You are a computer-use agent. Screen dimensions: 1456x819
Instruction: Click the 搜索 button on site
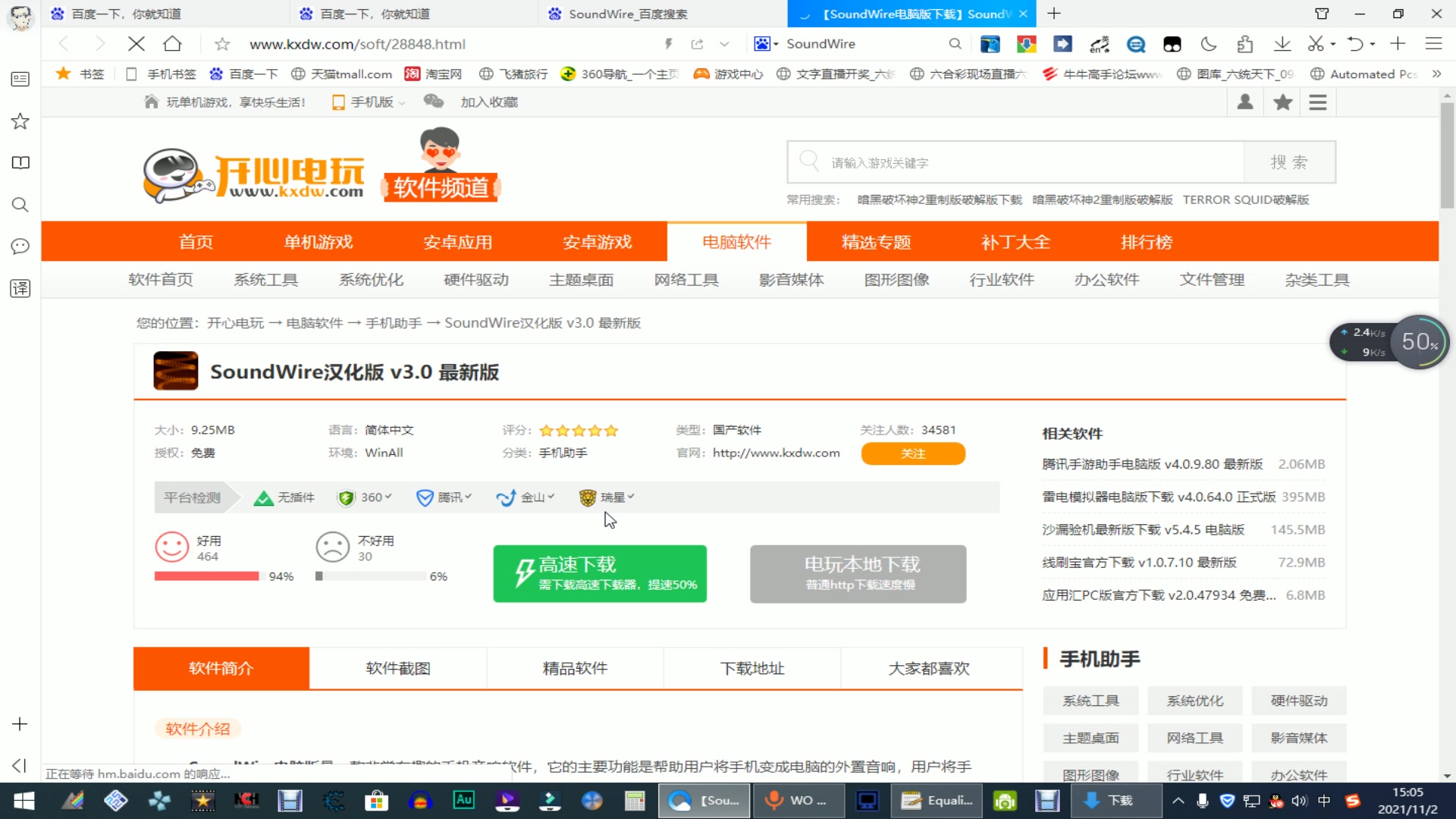click(x=1289, y=162)
